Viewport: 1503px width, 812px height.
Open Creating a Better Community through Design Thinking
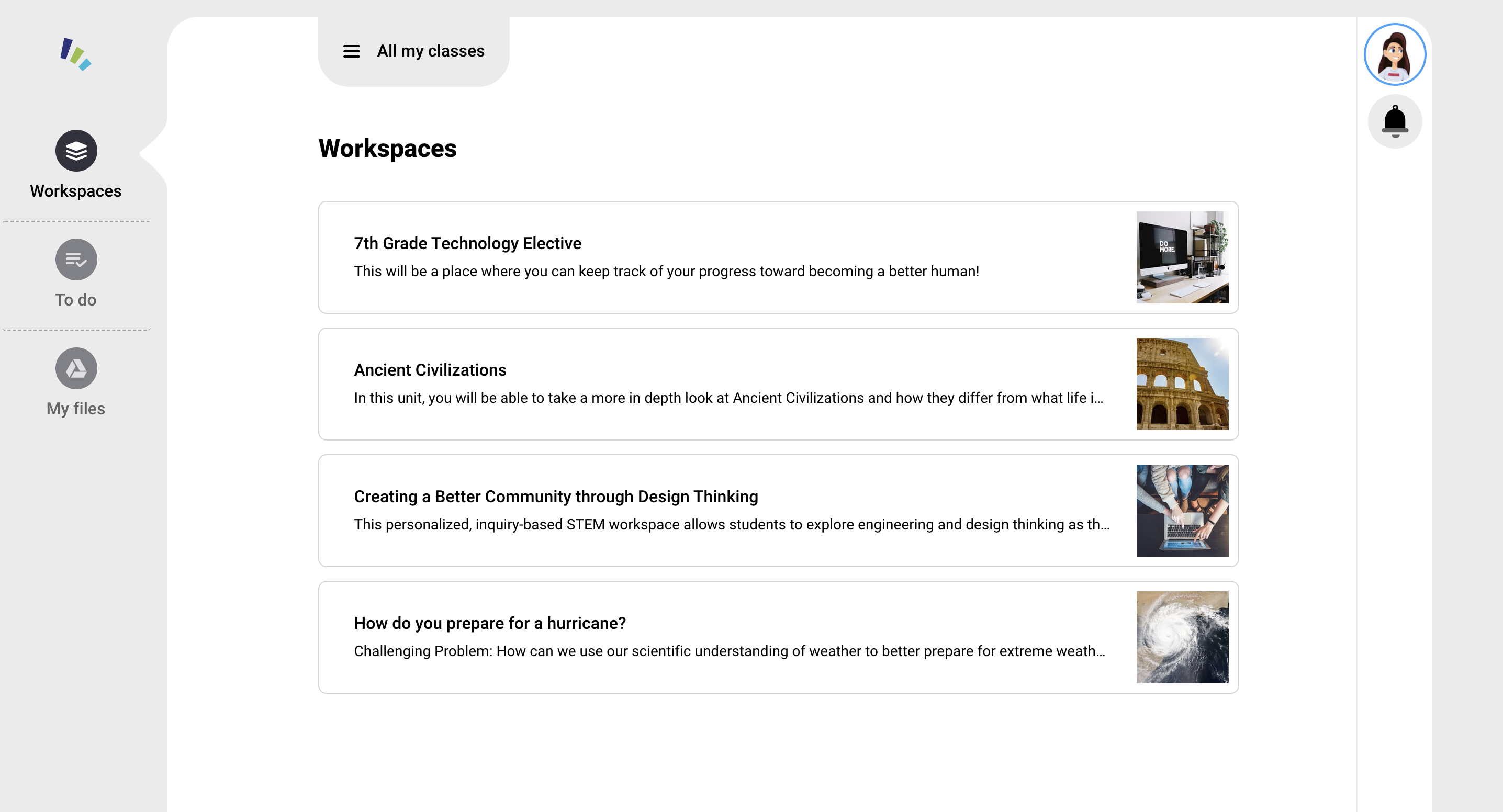(555, 497)
